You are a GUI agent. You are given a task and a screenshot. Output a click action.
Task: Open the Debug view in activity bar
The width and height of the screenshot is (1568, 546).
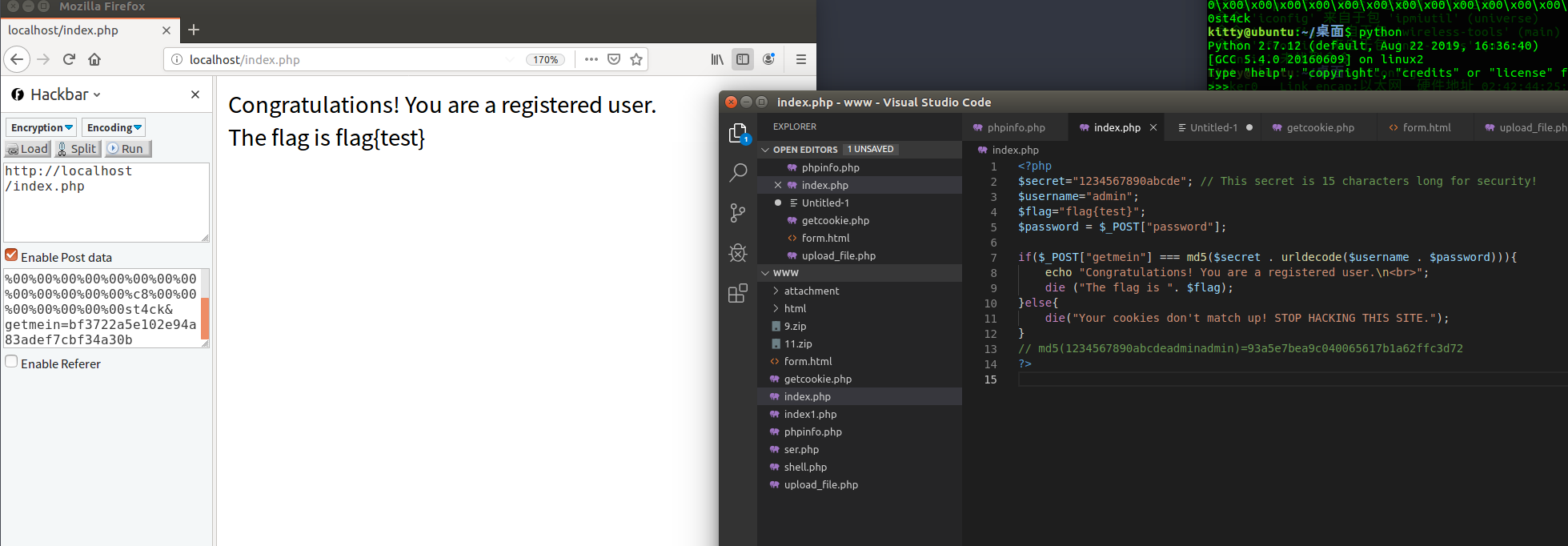pos(738,253)
